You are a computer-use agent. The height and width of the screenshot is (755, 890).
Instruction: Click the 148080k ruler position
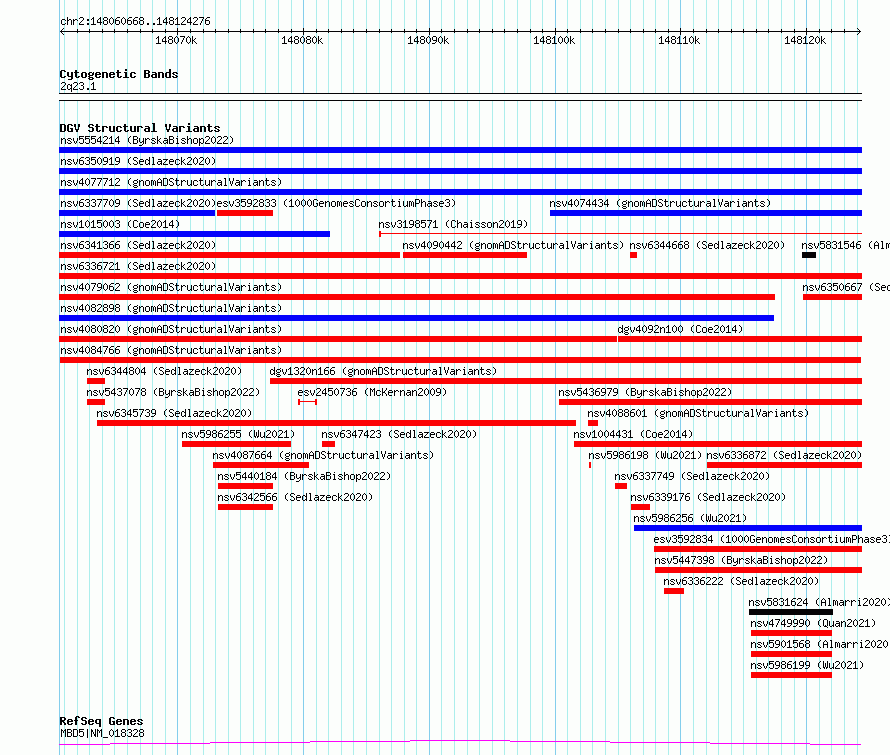[x=302, y=40]
